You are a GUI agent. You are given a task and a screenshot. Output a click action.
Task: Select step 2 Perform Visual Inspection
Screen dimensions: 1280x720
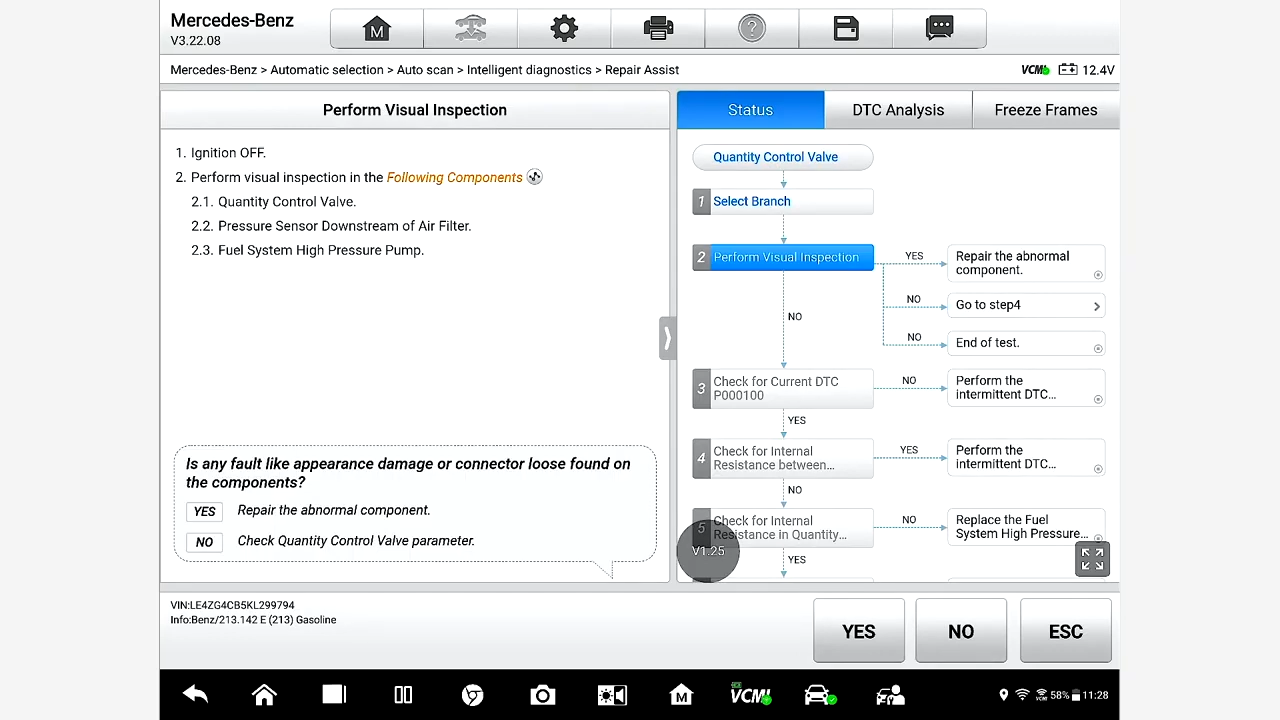point(782,257)
